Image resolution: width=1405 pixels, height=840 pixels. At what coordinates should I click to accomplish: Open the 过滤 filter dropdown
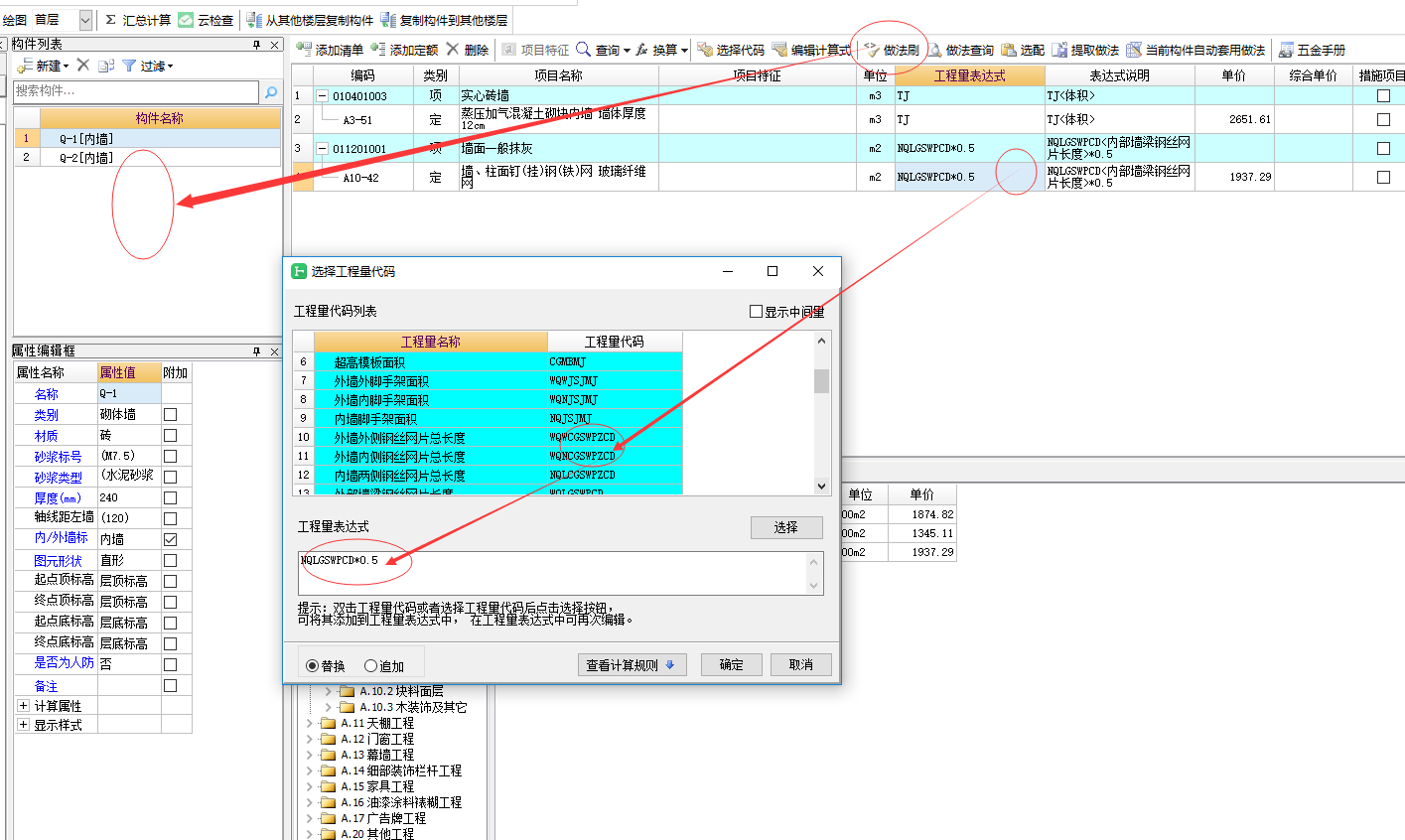coord(147,66)
